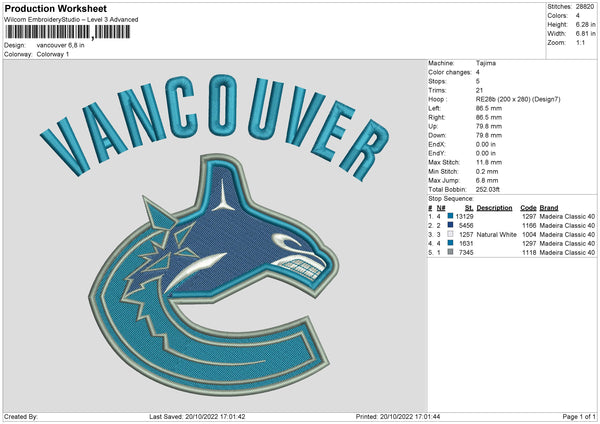Screen dimensions: 600x424
Task: Click the Stitches value 28820
Action: tap(585, 7)
